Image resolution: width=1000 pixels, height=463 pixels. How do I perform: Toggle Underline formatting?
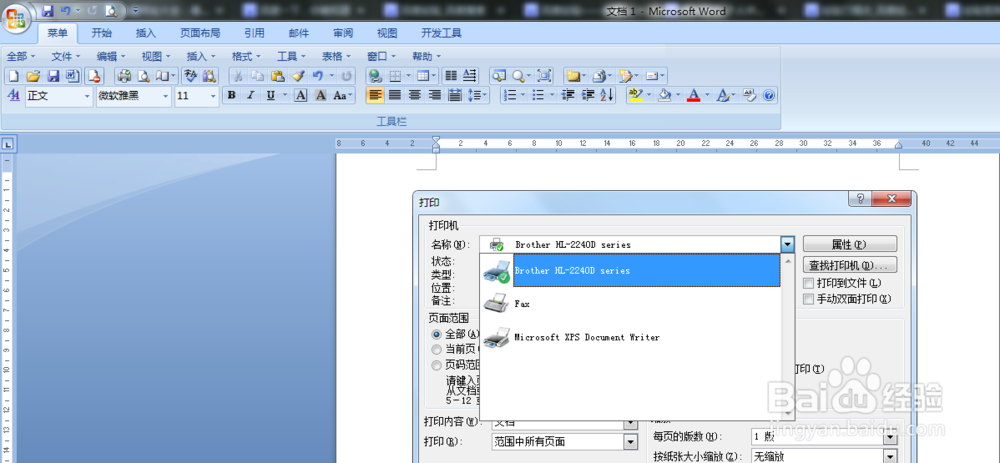coord(270,96)
